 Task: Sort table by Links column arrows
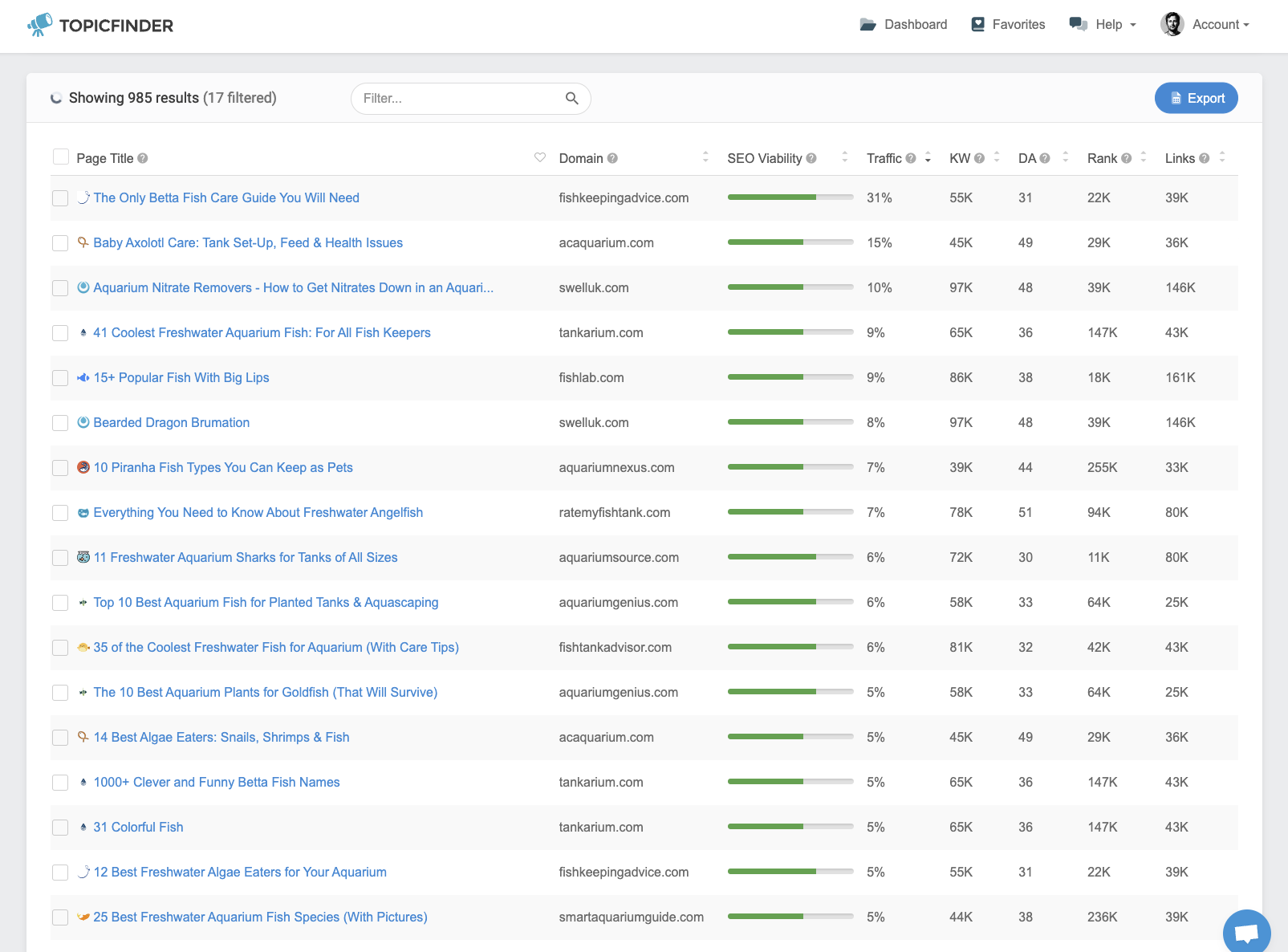click(1221, 157)
